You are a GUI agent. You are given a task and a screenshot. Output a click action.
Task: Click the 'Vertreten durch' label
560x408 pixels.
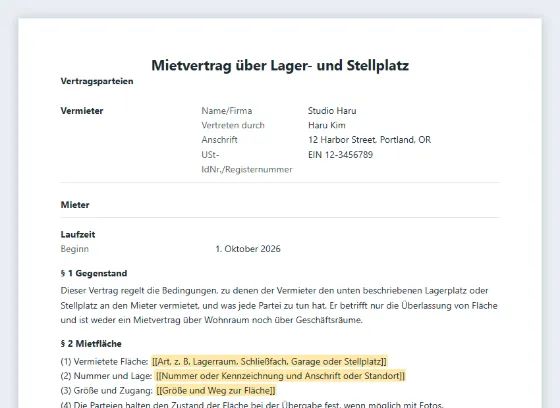233,125
